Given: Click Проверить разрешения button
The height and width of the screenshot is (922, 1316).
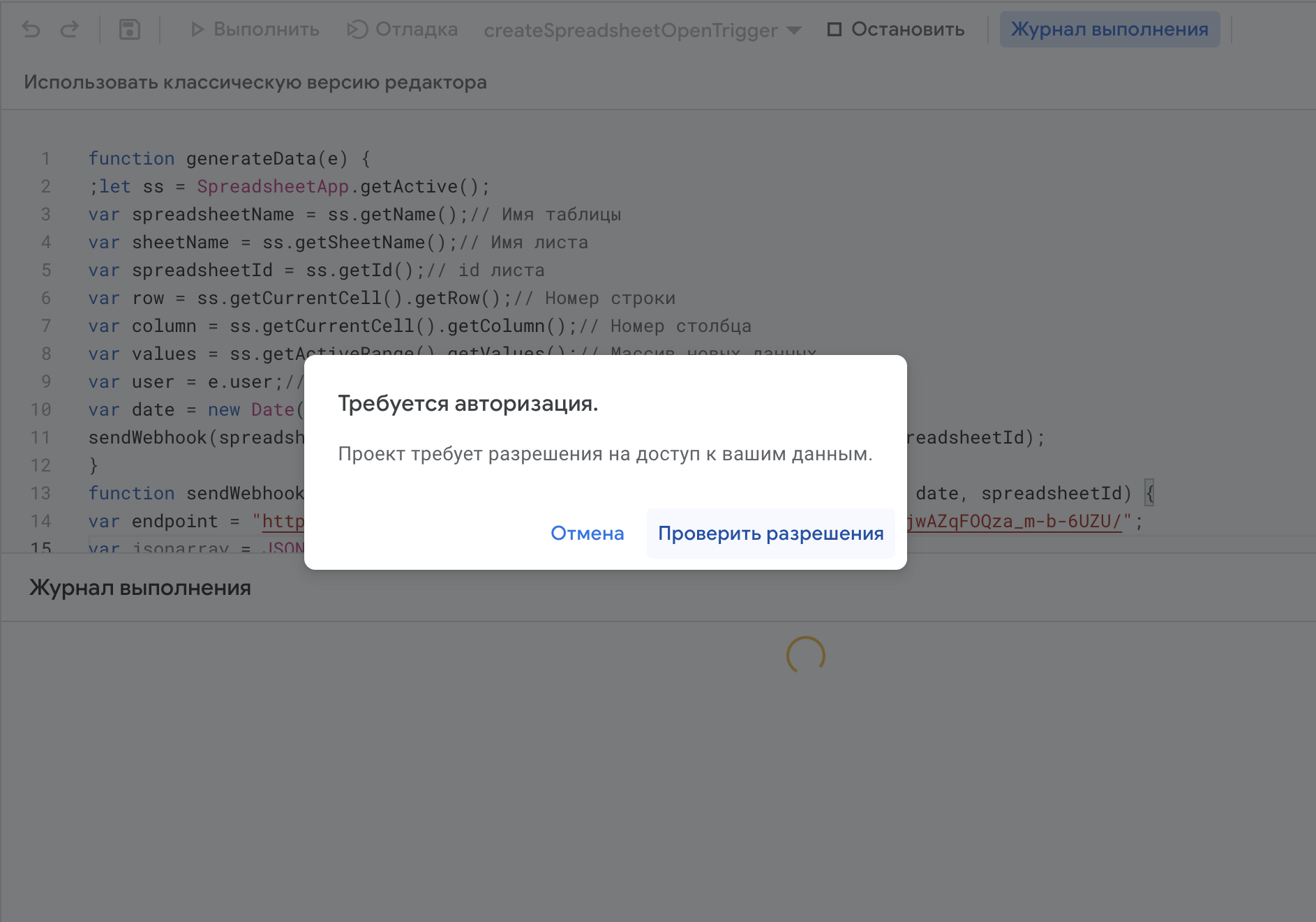Looking at the screenshot, I should pos(771,534).
